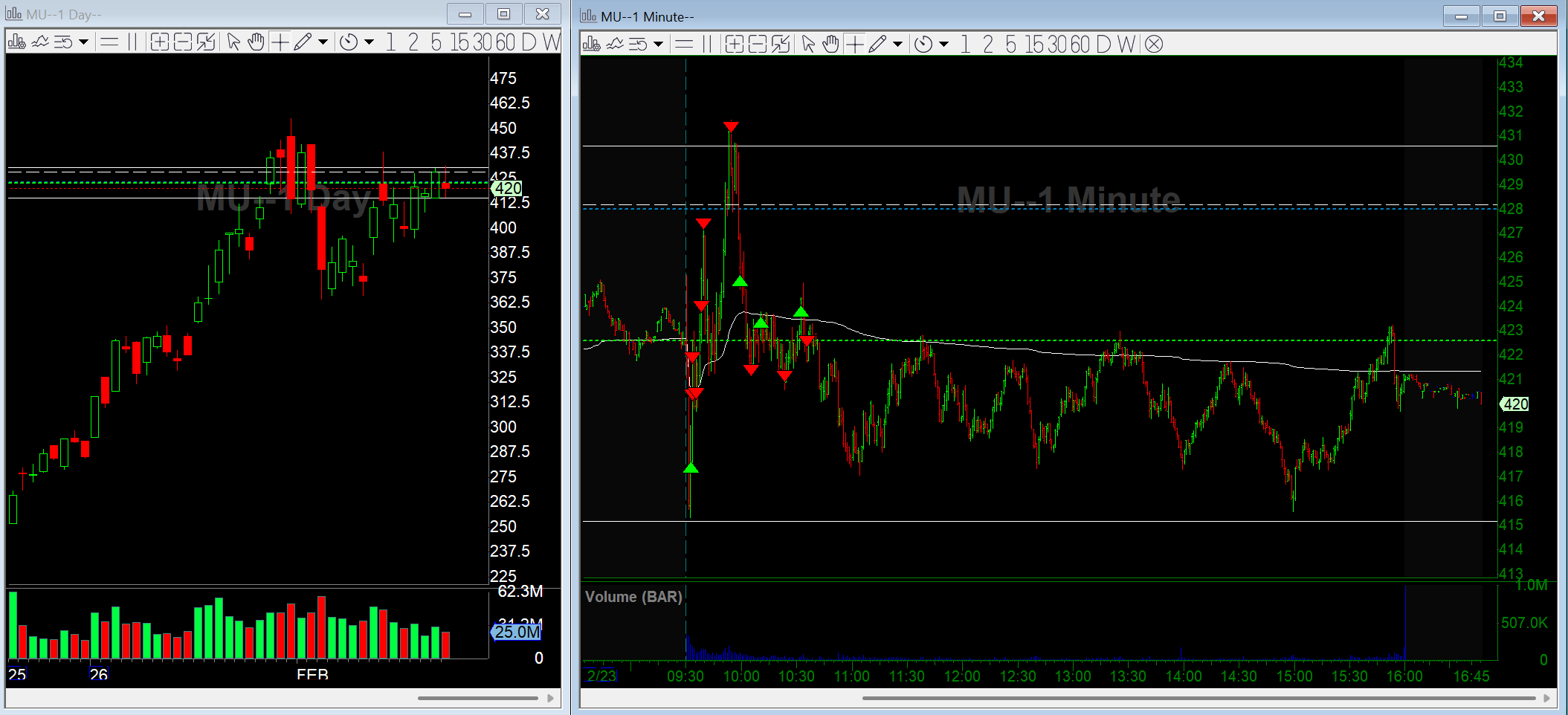The image size is (1568, 715).
Task: Select D daily timeframe in Day window
Action: tap(529, 42)
